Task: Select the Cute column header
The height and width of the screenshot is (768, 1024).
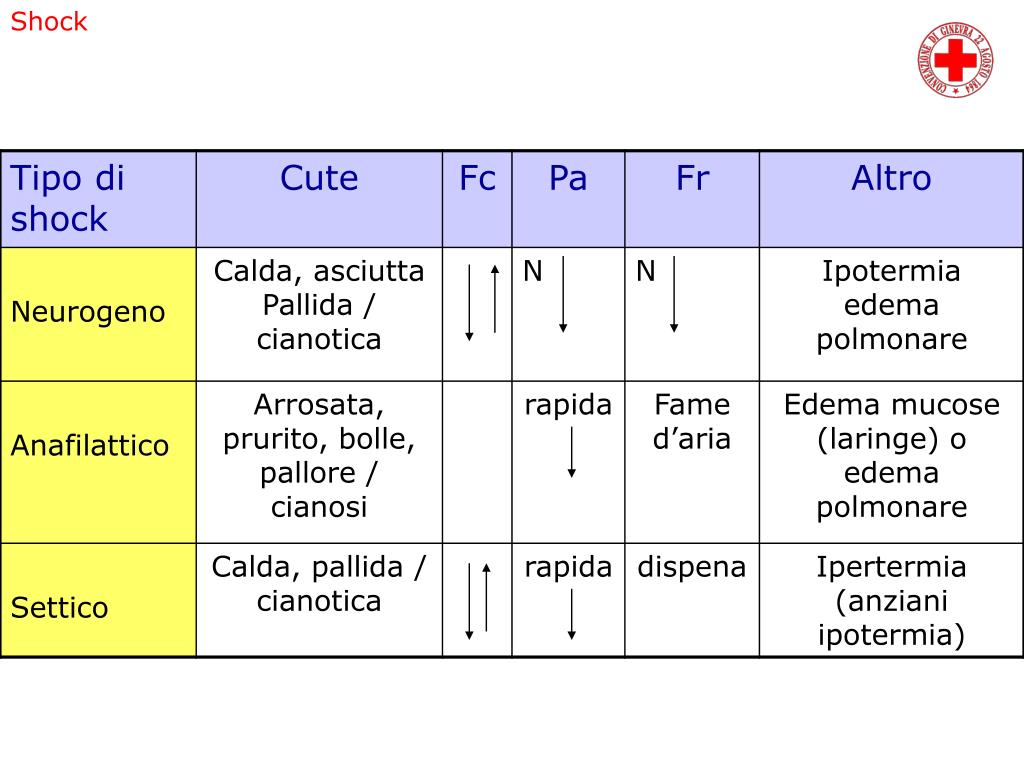Action: (319, 199)
